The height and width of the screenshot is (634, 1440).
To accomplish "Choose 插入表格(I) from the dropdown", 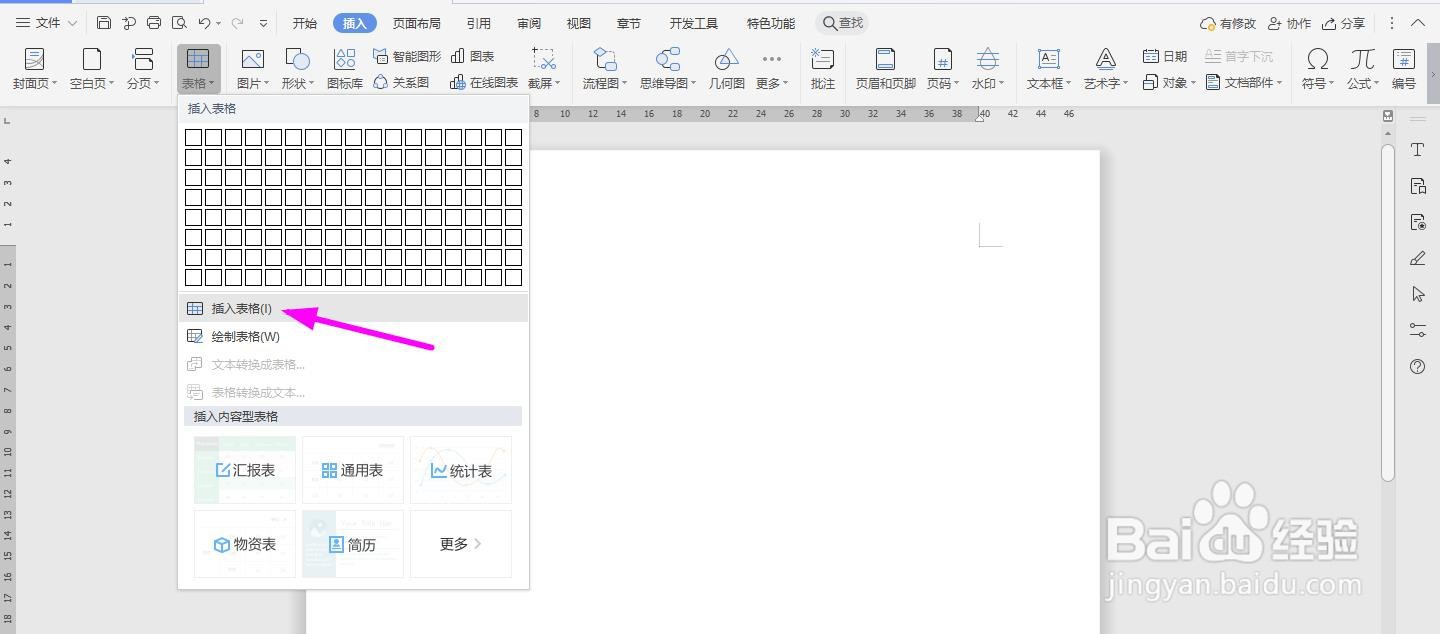I will 353,308.
